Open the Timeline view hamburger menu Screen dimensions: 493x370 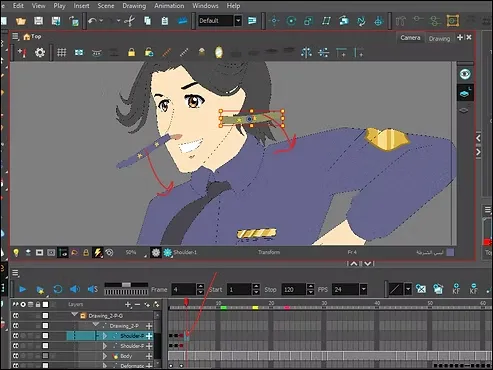(15, 273)
